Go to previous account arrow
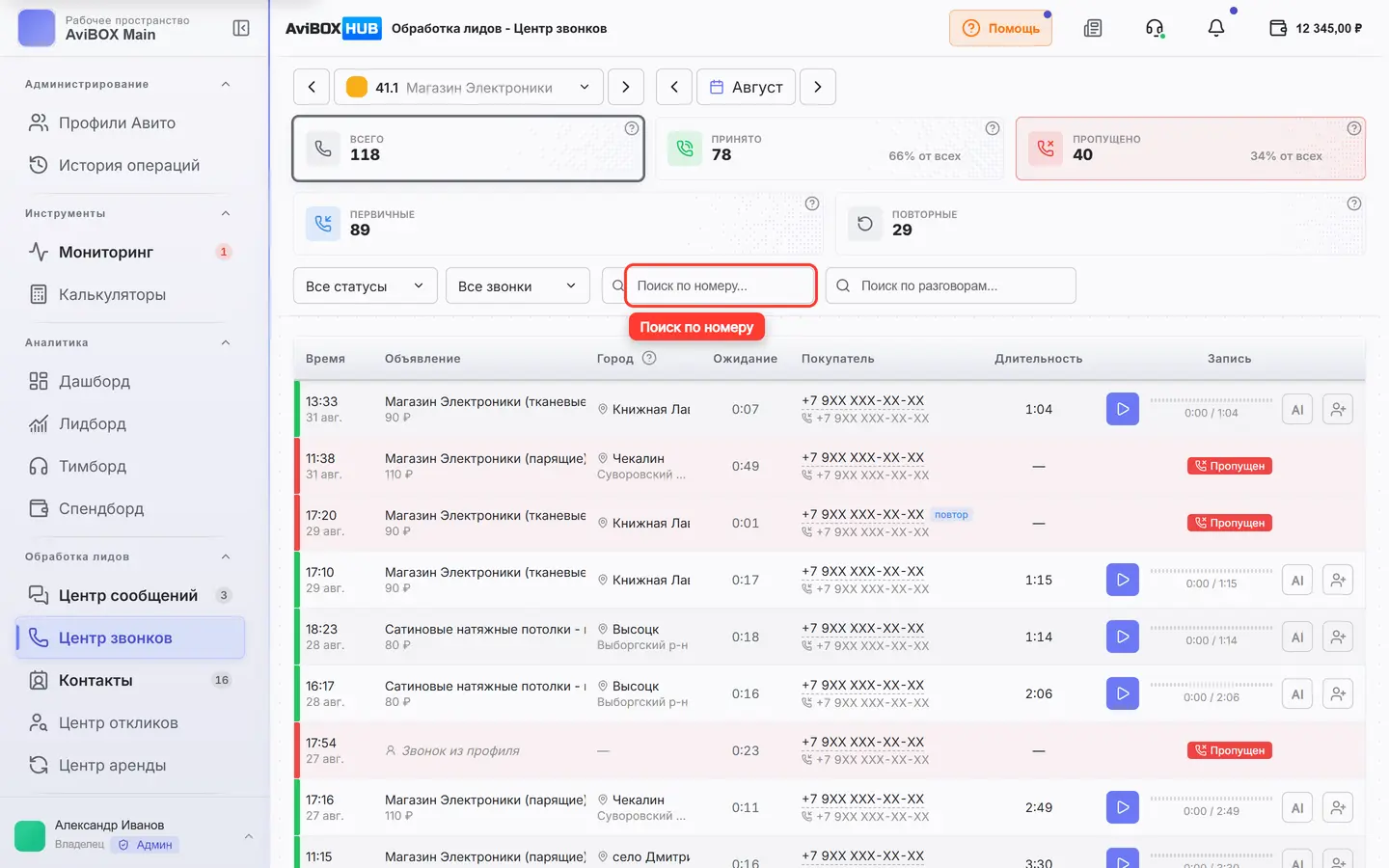This screenshot has width=1389, height=868. click(312, 87)
